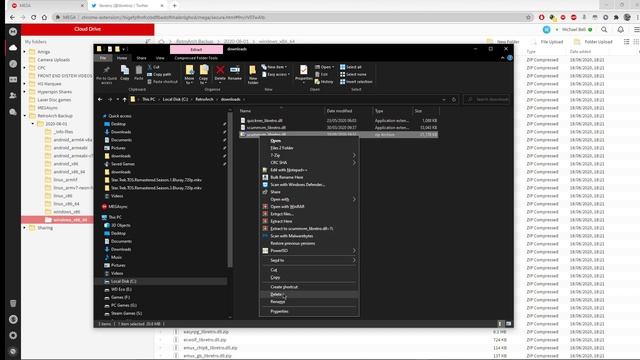Click the Search downloads field
The width and height of the screenshot is (640, 360).
coord(487,99)
